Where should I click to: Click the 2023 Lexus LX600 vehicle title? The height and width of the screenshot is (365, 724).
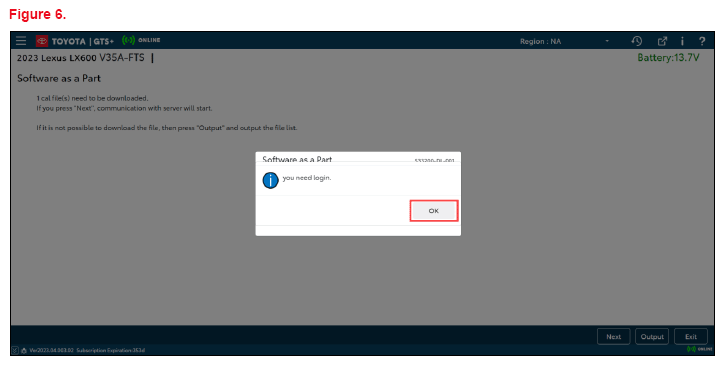[x=80, y=58]
